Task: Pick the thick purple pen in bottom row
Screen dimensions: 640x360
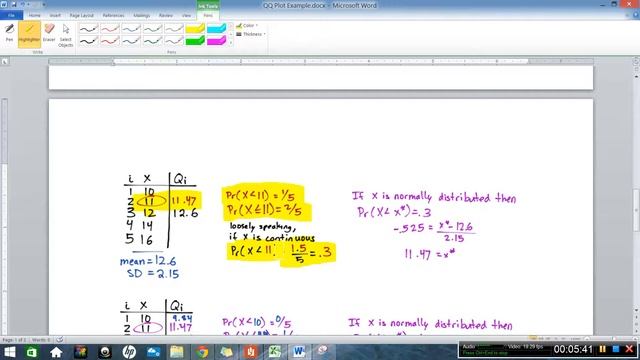Action: tap(174, 40)
